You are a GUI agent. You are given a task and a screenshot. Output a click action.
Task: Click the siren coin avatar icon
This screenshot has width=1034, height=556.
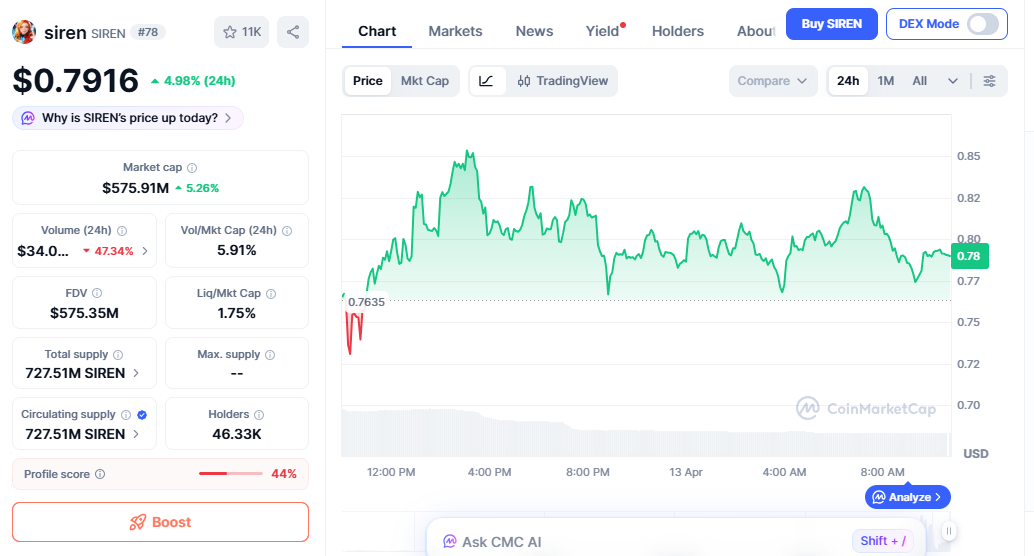24,32
